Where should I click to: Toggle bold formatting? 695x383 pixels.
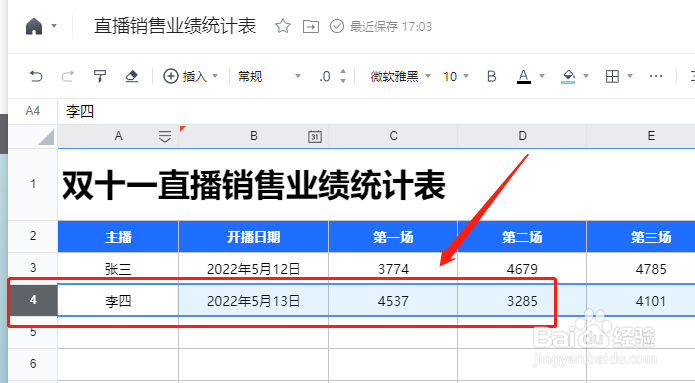click(x=492, y=76)
